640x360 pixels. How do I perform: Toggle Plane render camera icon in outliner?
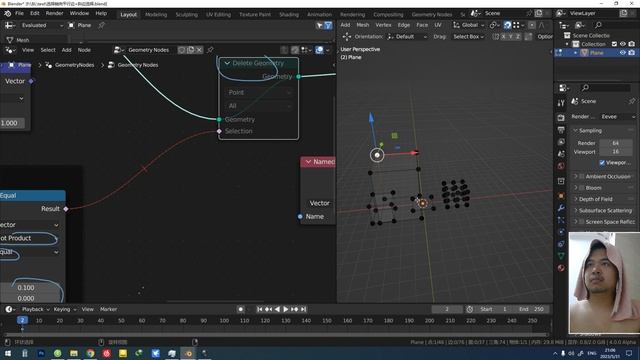631,53
